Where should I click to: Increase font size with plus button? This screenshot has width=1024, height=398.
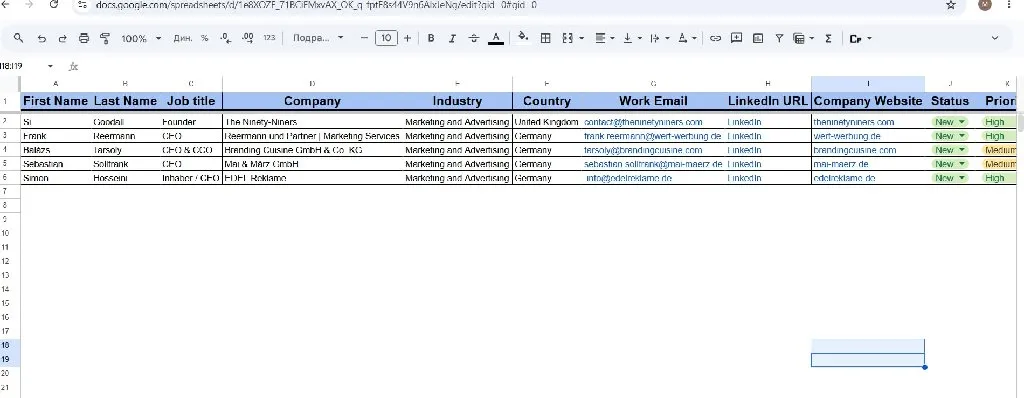click(x=408, y=39)
